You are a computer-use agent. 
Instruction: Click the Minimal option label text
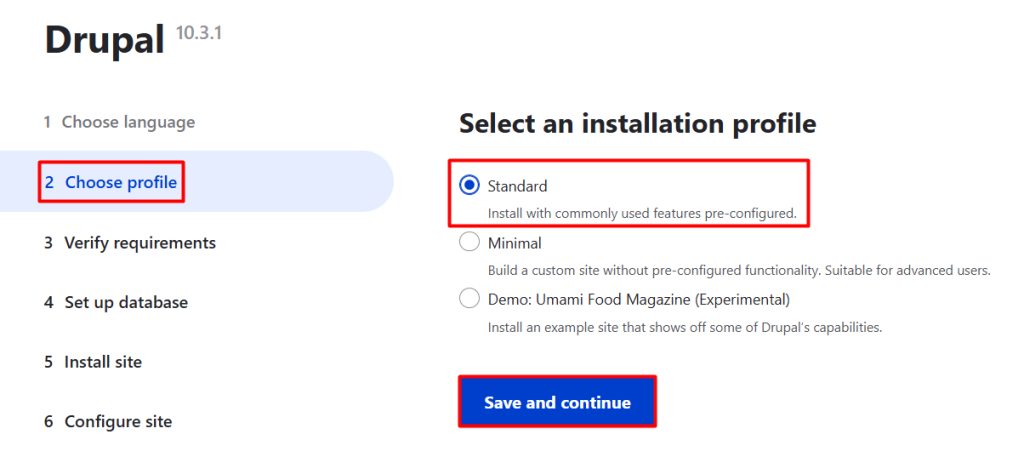point(515,243)
